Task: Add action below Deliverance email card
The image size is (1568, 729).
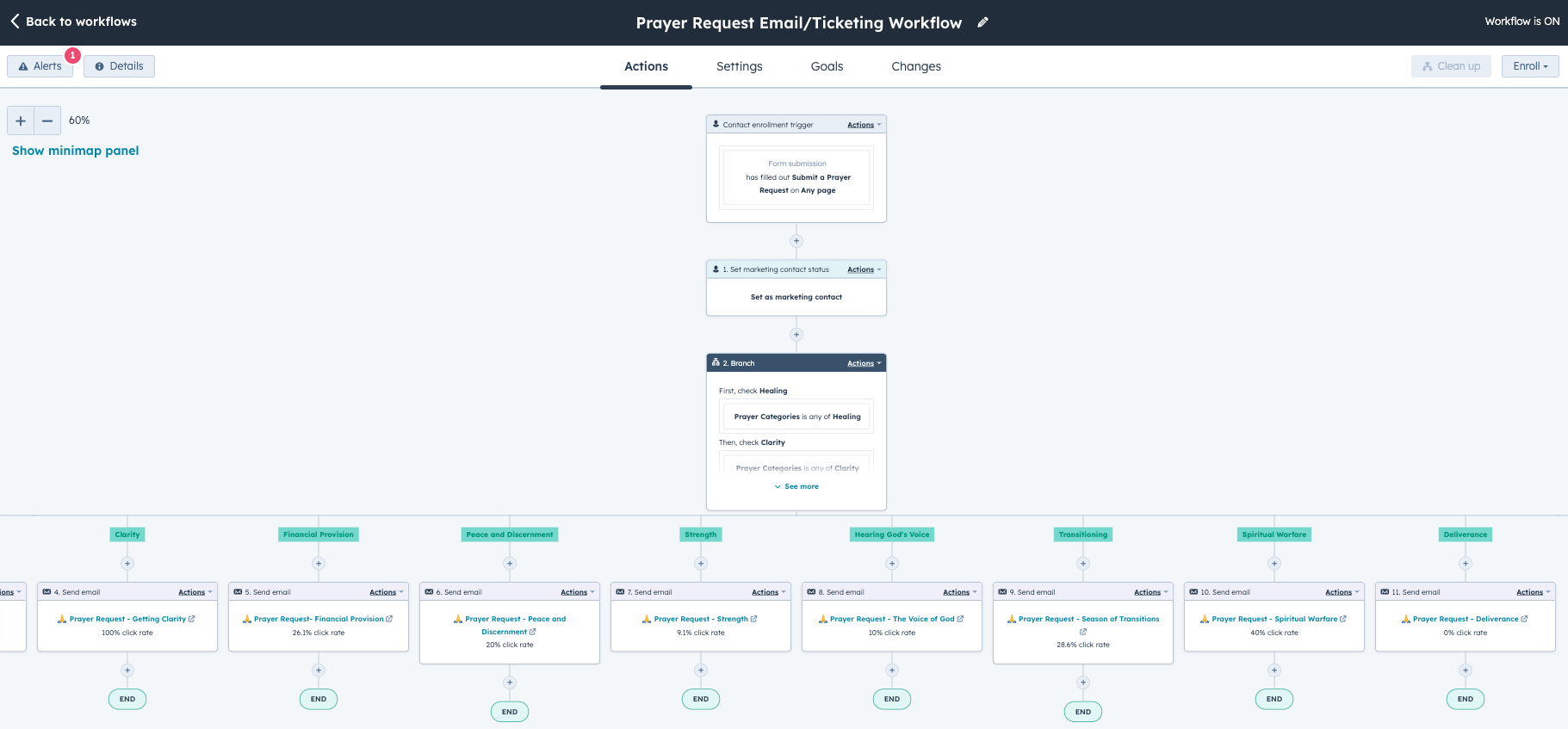Action: coord(1466,670)
